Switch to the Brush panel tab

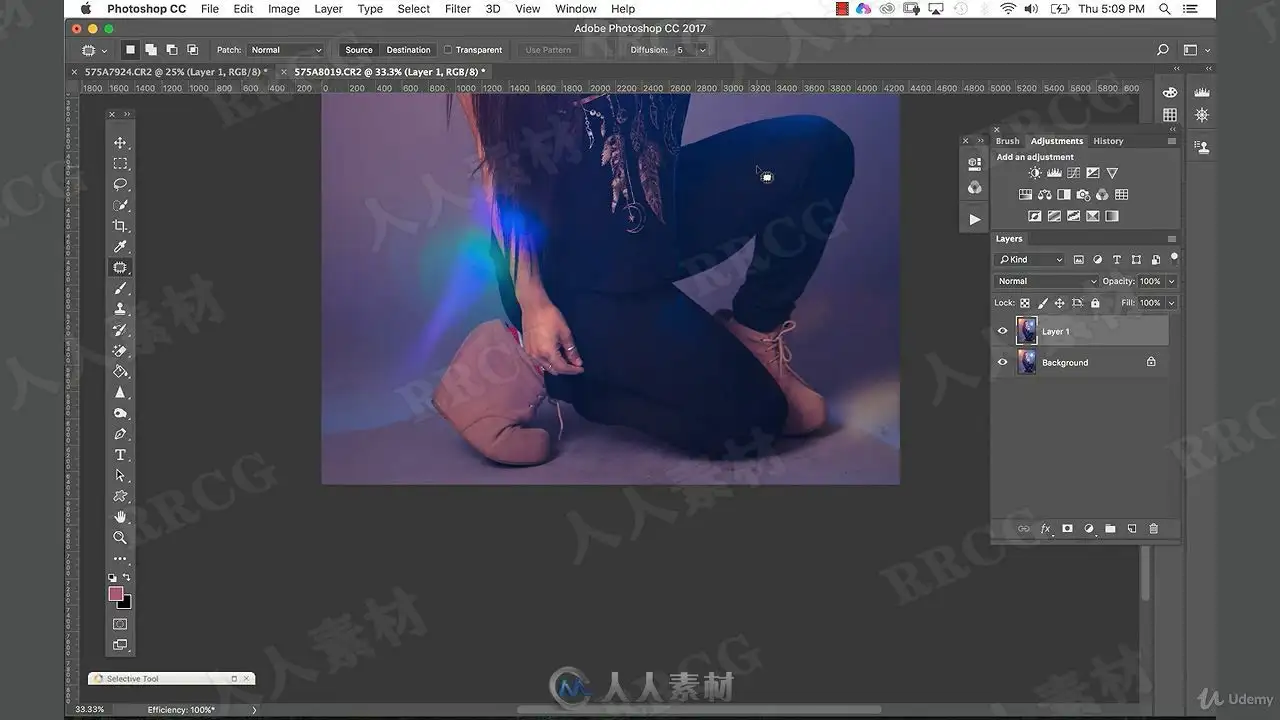(1007, 141)
